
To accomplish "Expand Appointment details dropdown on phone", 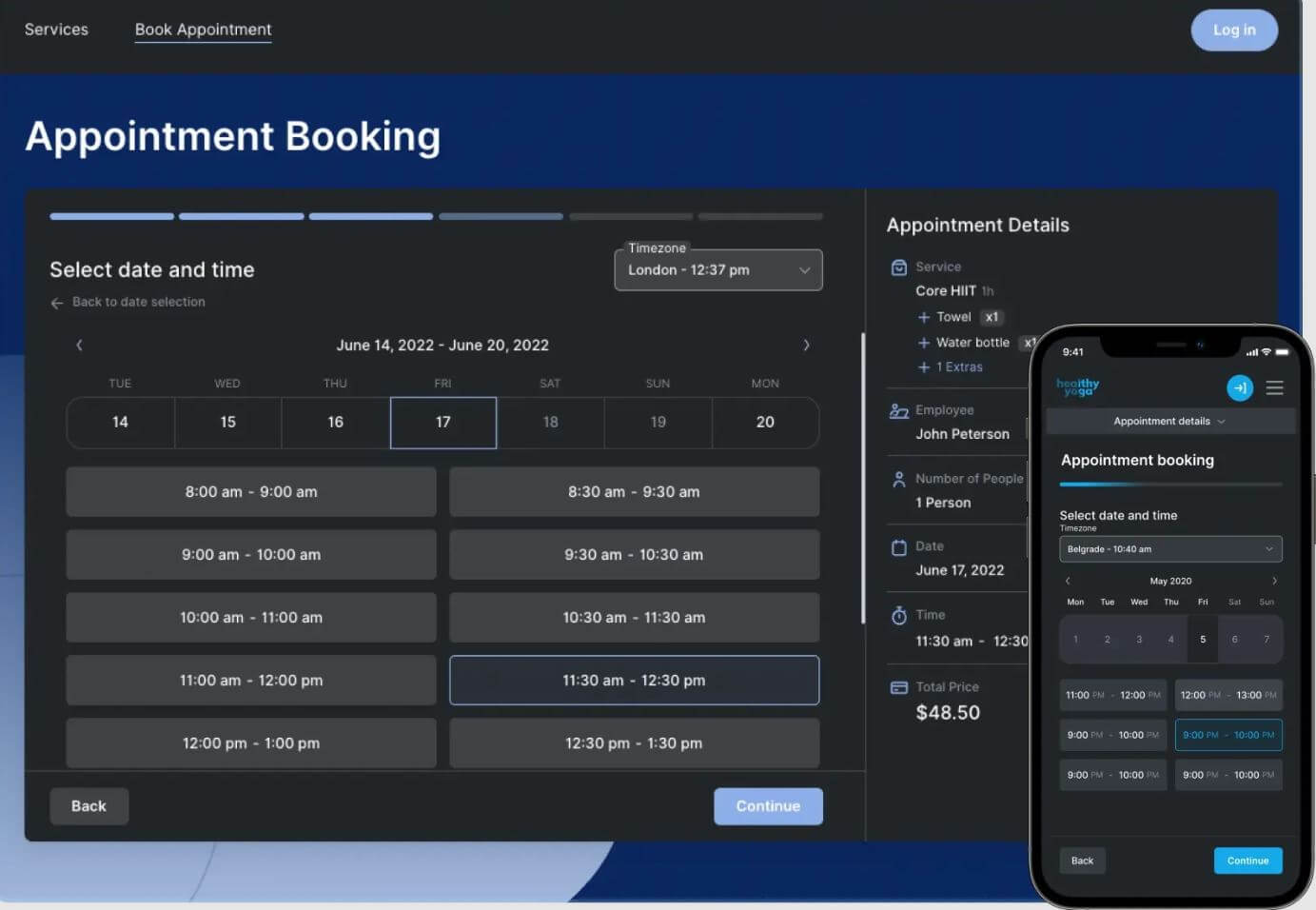I will [1169, 422].
